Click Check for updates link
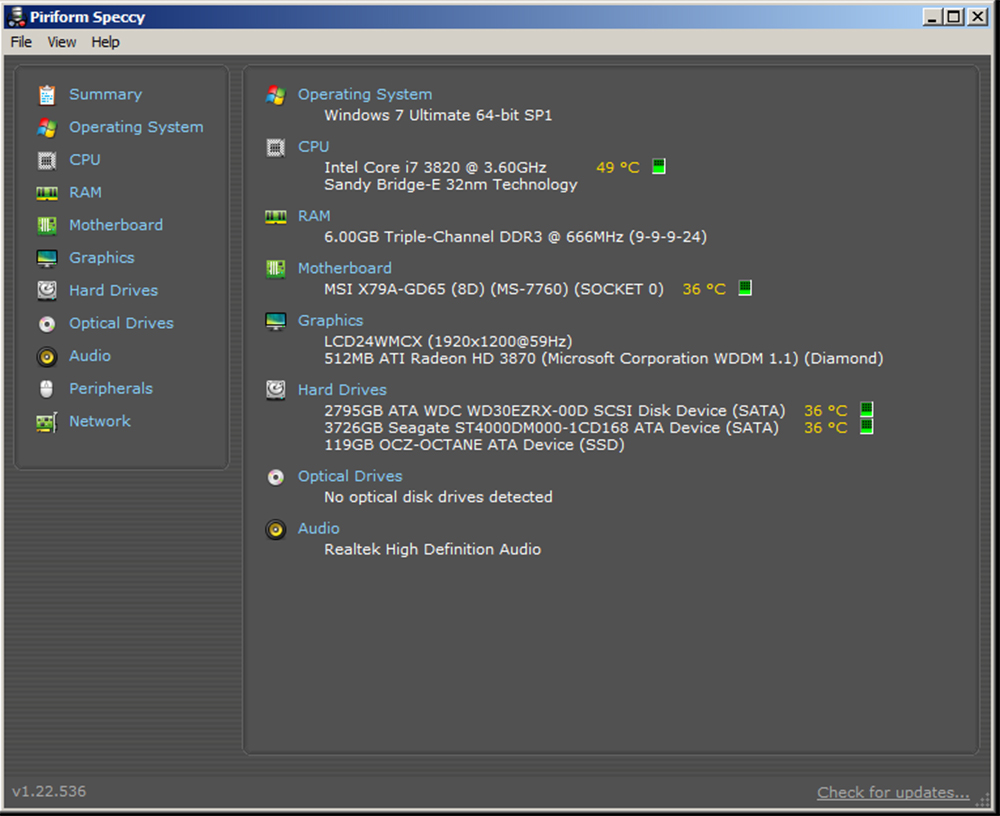This screenshot has width=1000, height=816. click(x=893, y=792)
